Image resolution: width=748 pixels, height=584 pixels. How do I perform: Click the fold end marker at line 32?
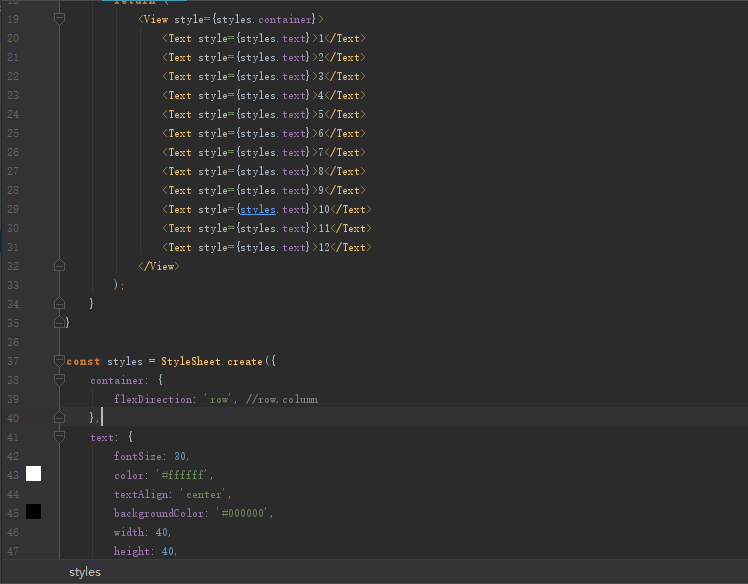point(59,266)
